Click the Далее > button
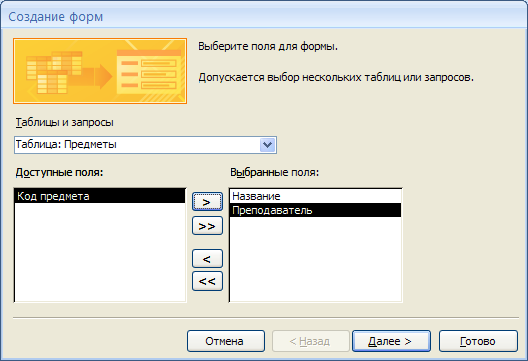528x361 pixels. tap(391, 341)
